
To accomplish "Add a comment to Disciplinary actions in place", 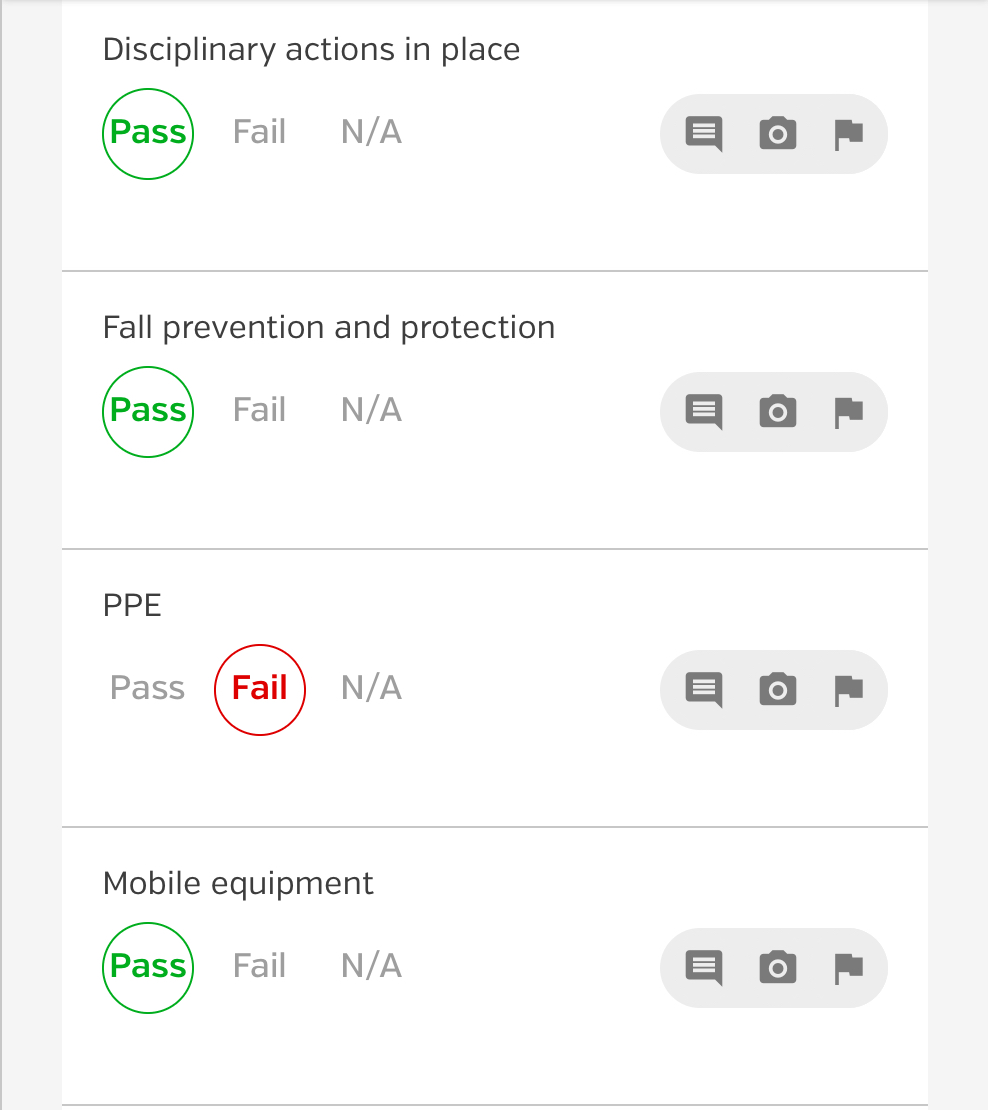I will tap(704, 134).
